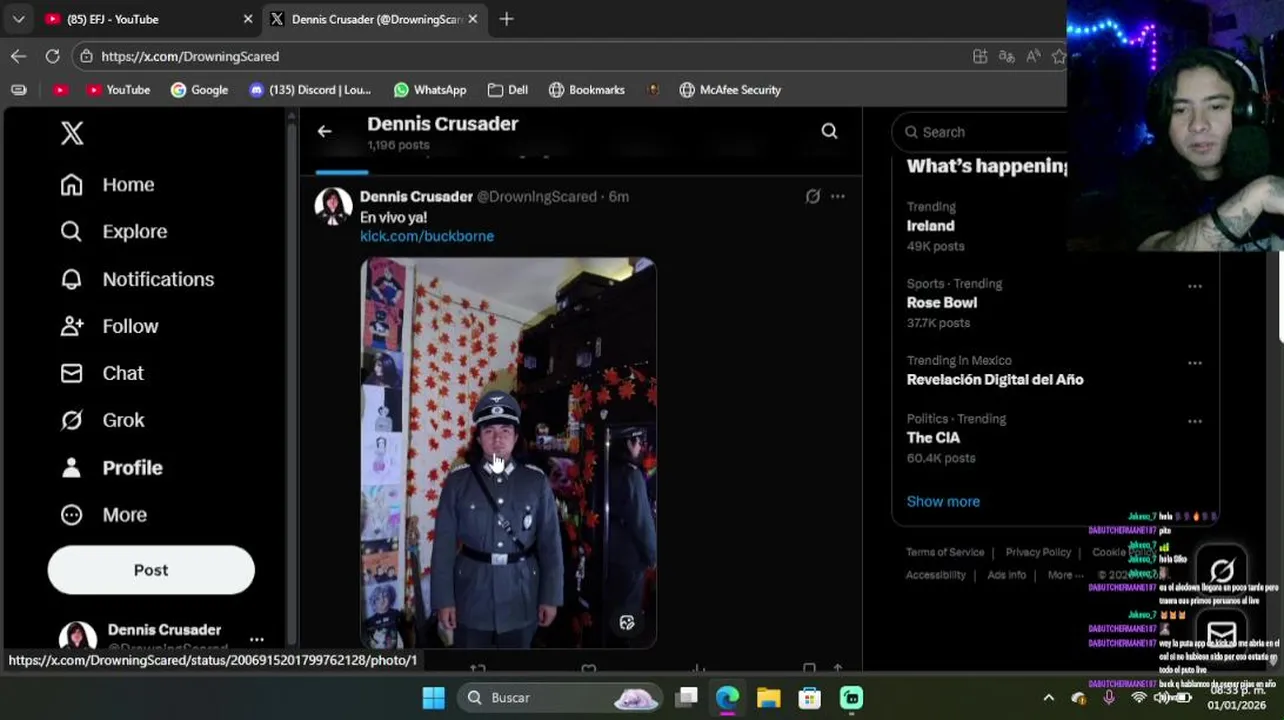Expand the footer More link
The width and height of the screenshot is (1284, 720).
point(1064,575)
